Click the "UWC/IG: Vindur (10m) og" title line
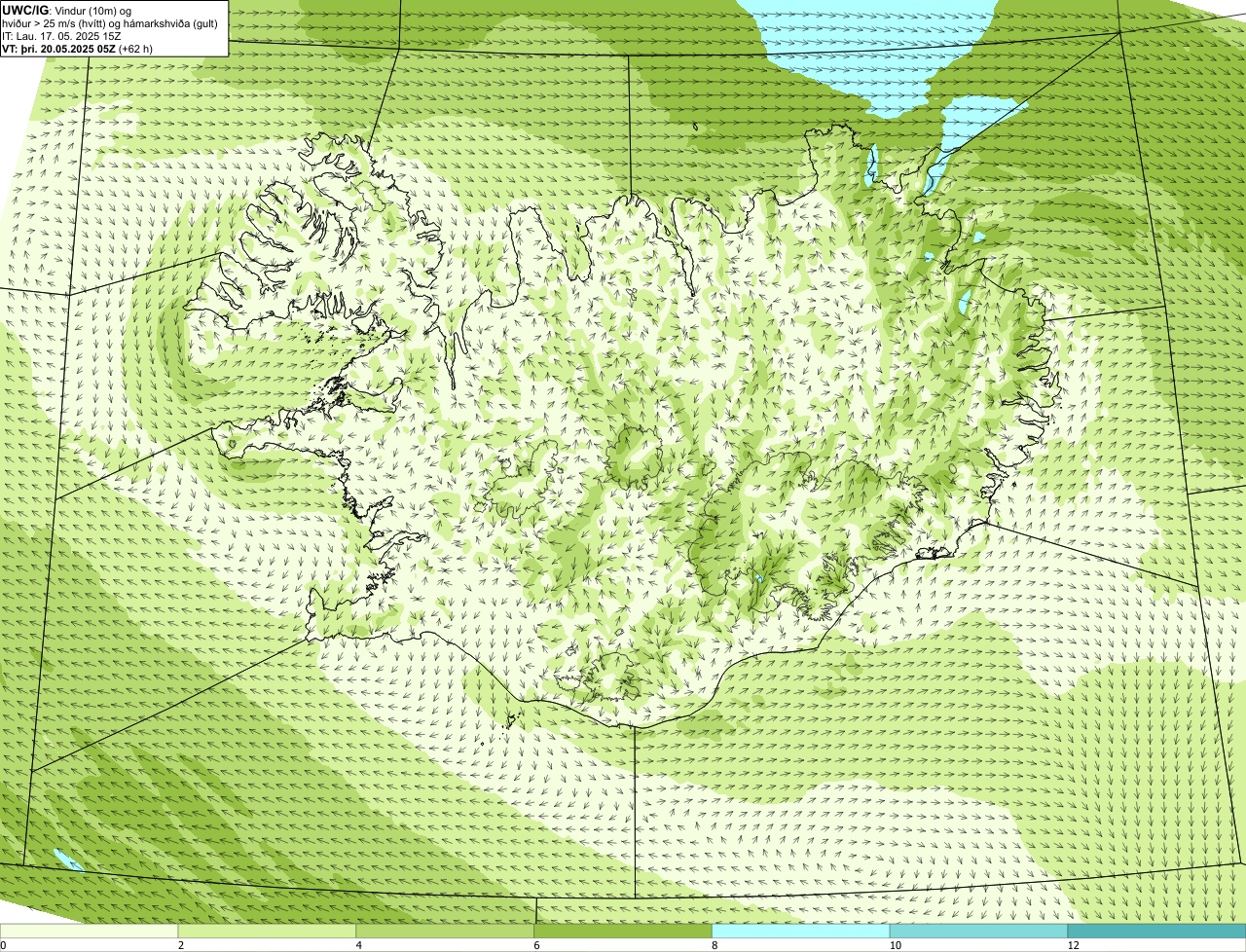This screenshot has width=1246, height=952. 66,10
